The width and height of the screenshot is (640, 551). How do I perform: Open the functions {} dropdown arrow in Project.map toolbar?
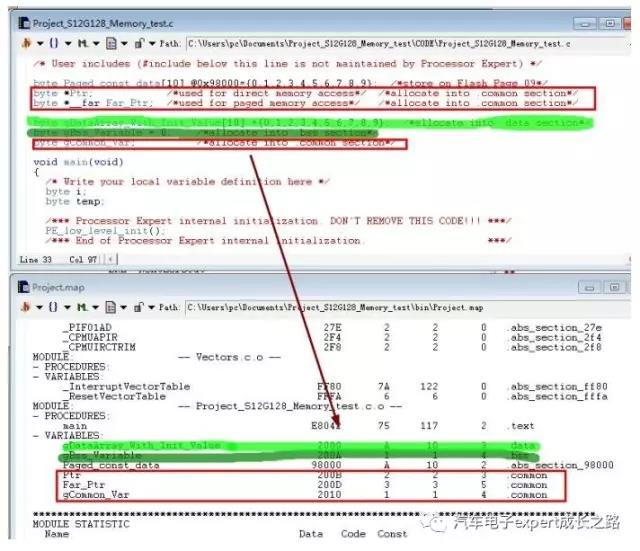67,308
